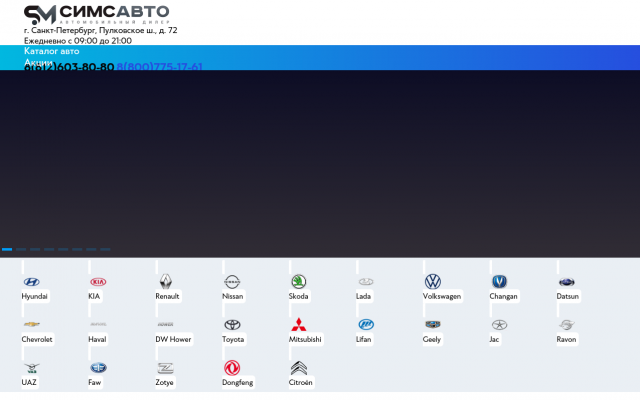Click the Zotye logo icon
The width and height of the screenshot is (640, 400).
165,368
